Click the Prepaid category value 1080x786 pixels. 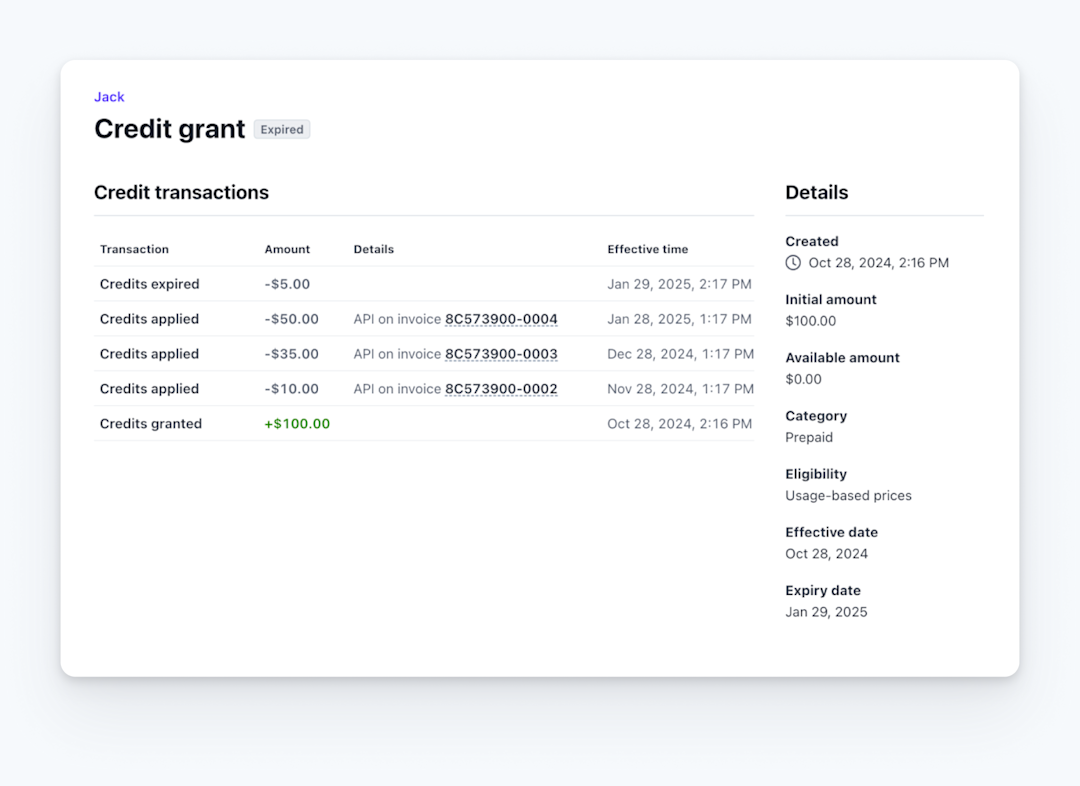pyautogui.click(x=808, y=437)
